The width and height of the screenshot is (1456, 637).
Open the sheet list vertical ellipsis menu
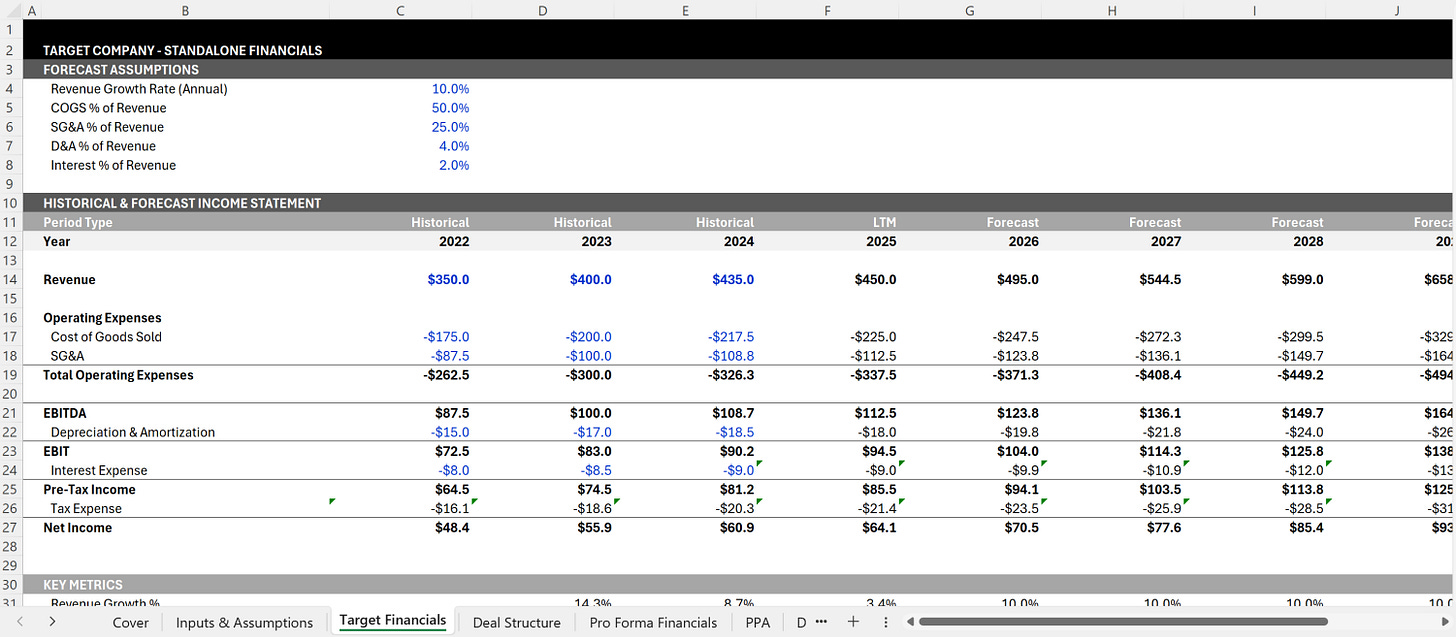point(885,622)
